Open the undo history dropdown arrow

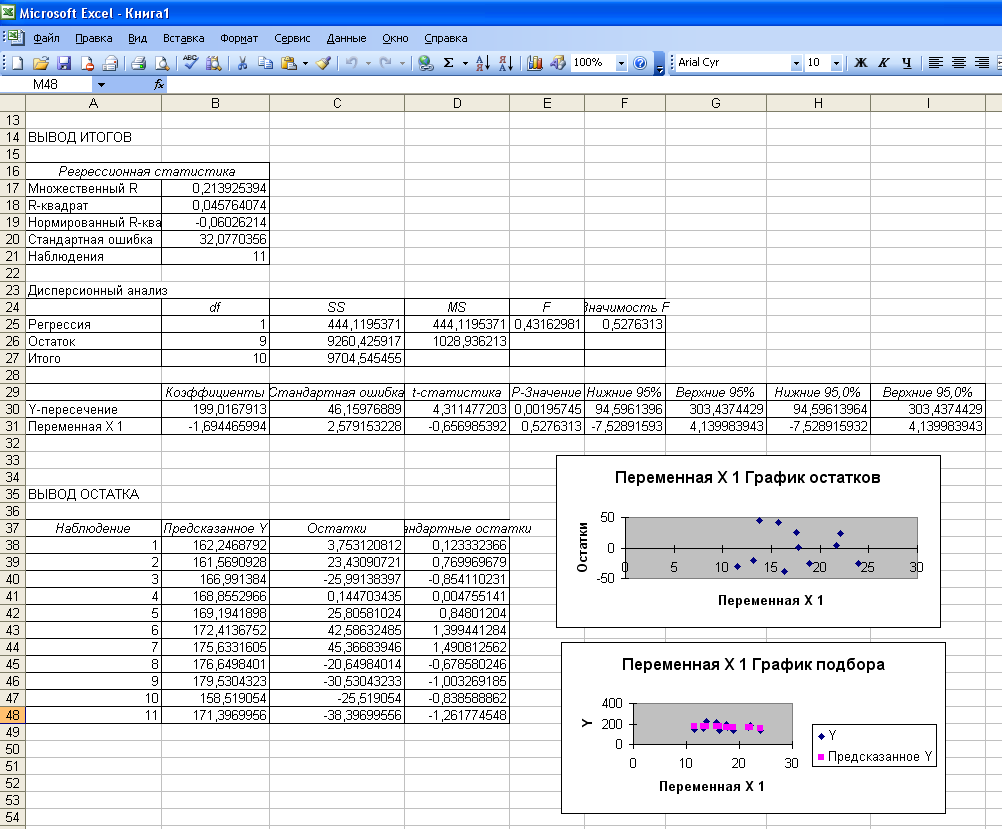pyautogui.click(x=368, y=63)
